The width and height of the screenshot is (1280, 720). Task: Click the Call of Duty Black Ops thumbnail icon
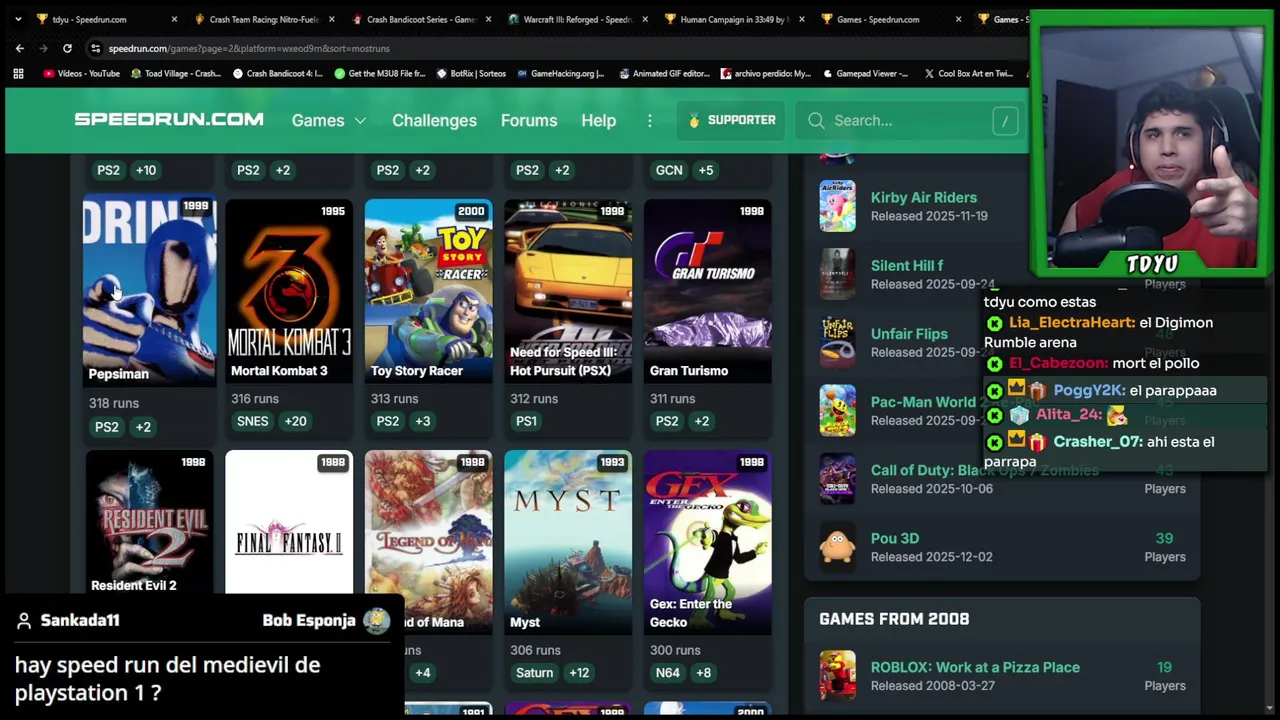(x=837, y=478)
